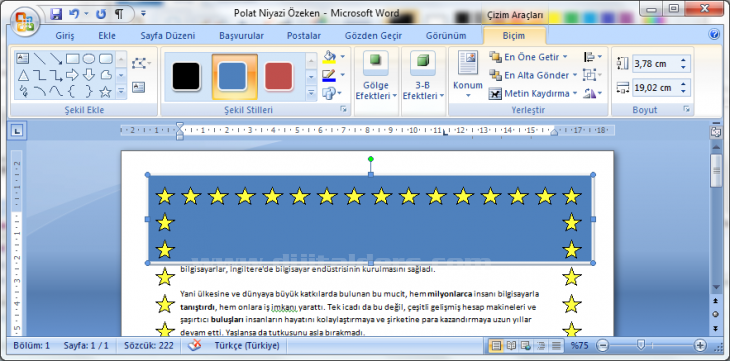Select the five-point star shape
Viewport: 730px width, 361px height.
106,91
